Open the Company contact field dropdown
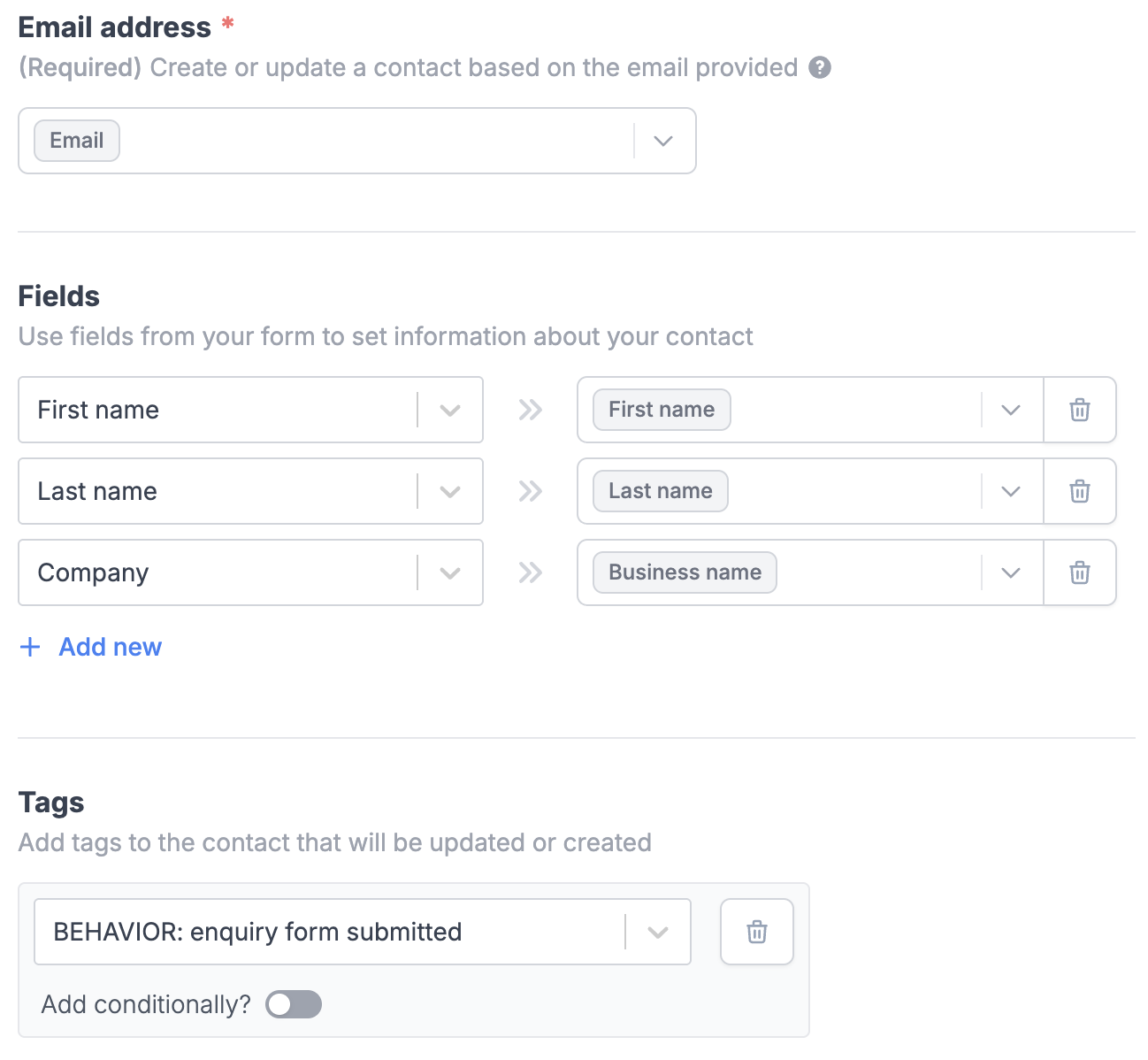Viewport: 1148px width, 1060px height. 450,572
